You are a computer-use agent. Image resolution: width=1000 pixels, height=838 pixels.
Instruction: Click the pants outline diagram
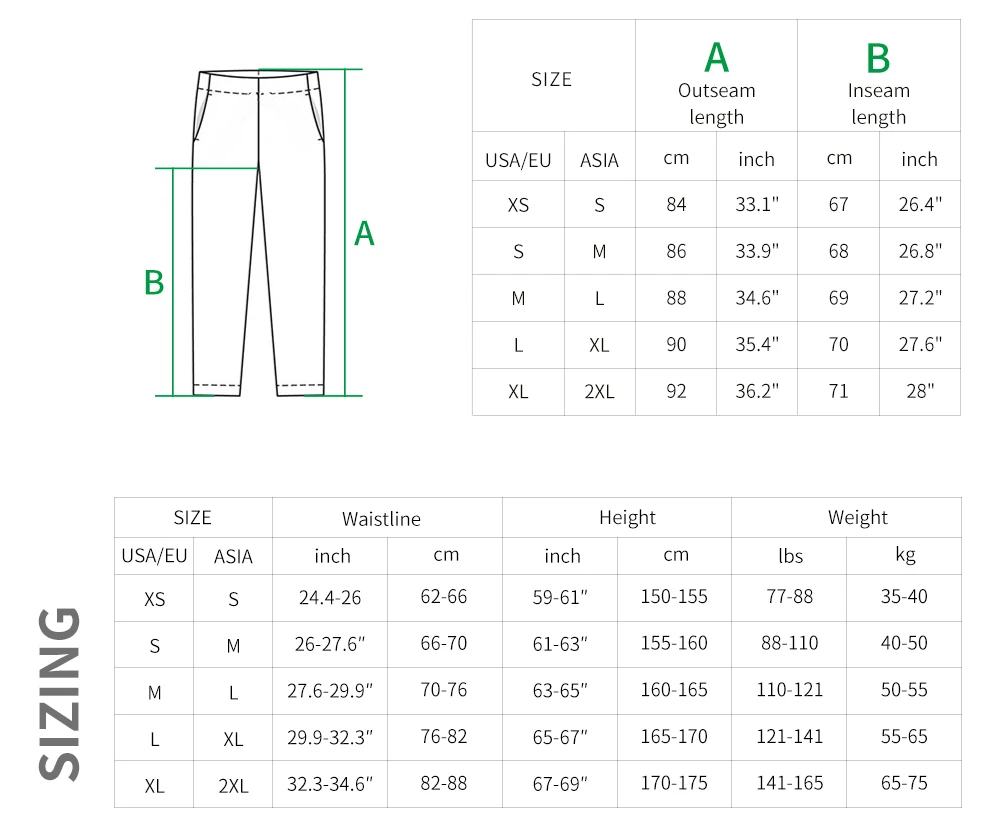point(259,232)
